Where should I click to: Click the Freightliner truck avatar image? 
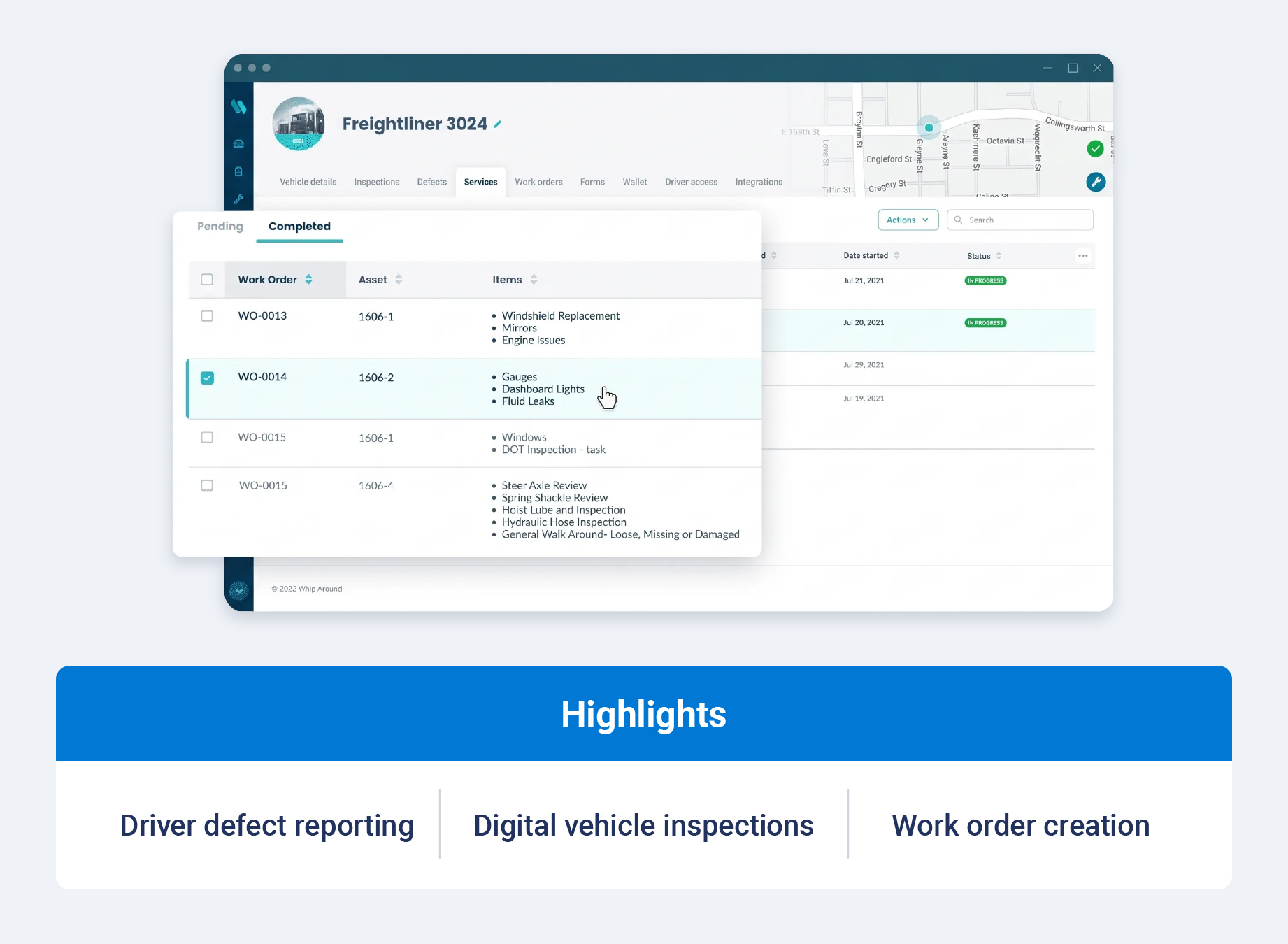coord(299,124)
